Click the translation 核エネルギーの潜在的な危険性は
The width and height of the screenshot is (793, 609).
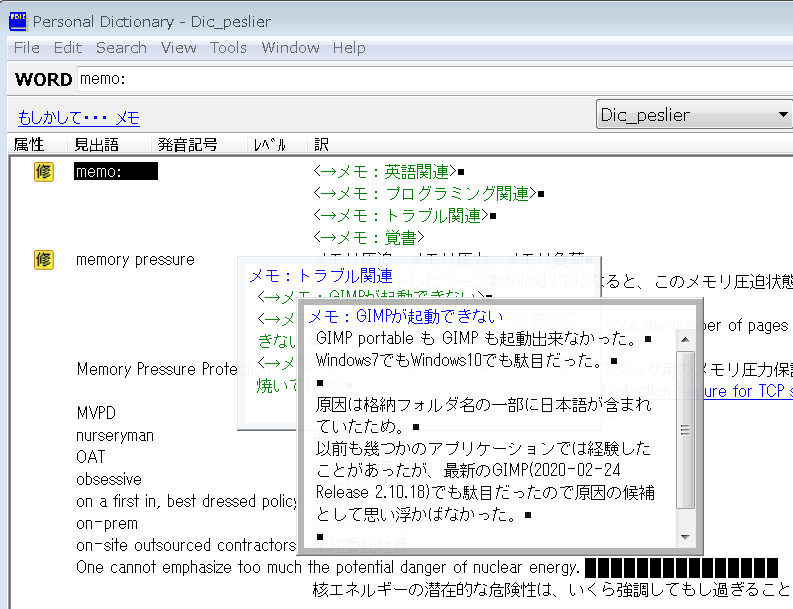click(x=435, y=590)
